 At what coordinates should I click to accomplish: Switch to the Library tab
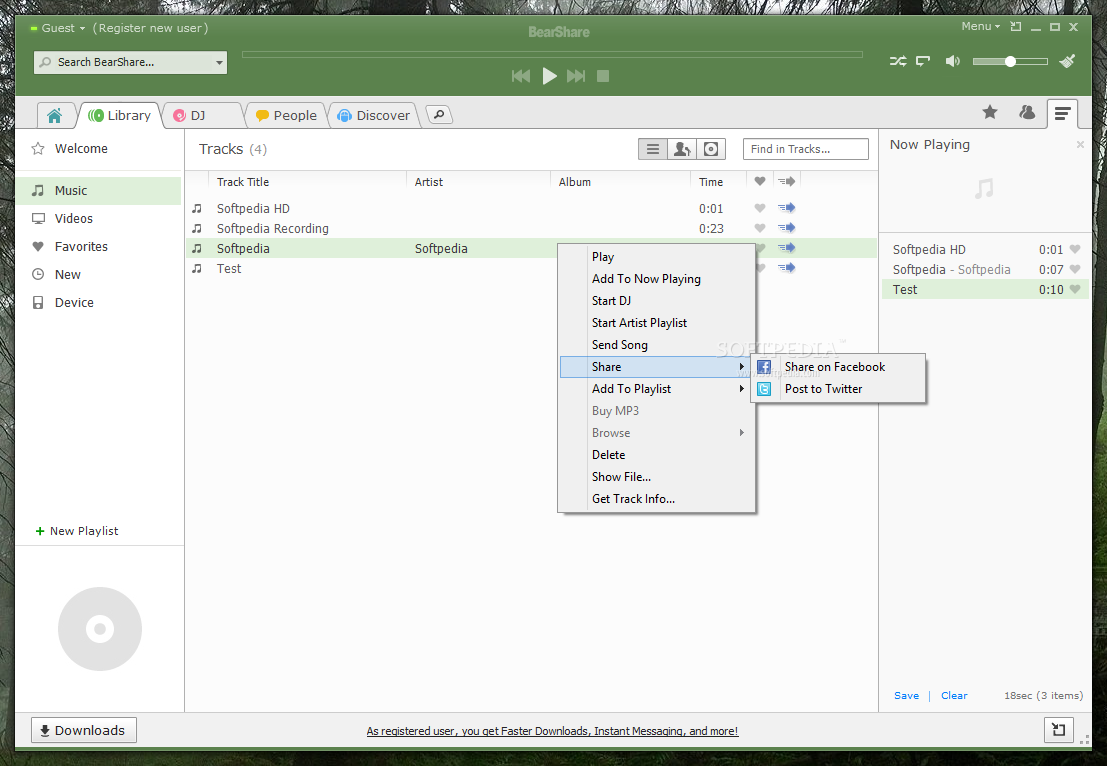[x=120, y=115]
